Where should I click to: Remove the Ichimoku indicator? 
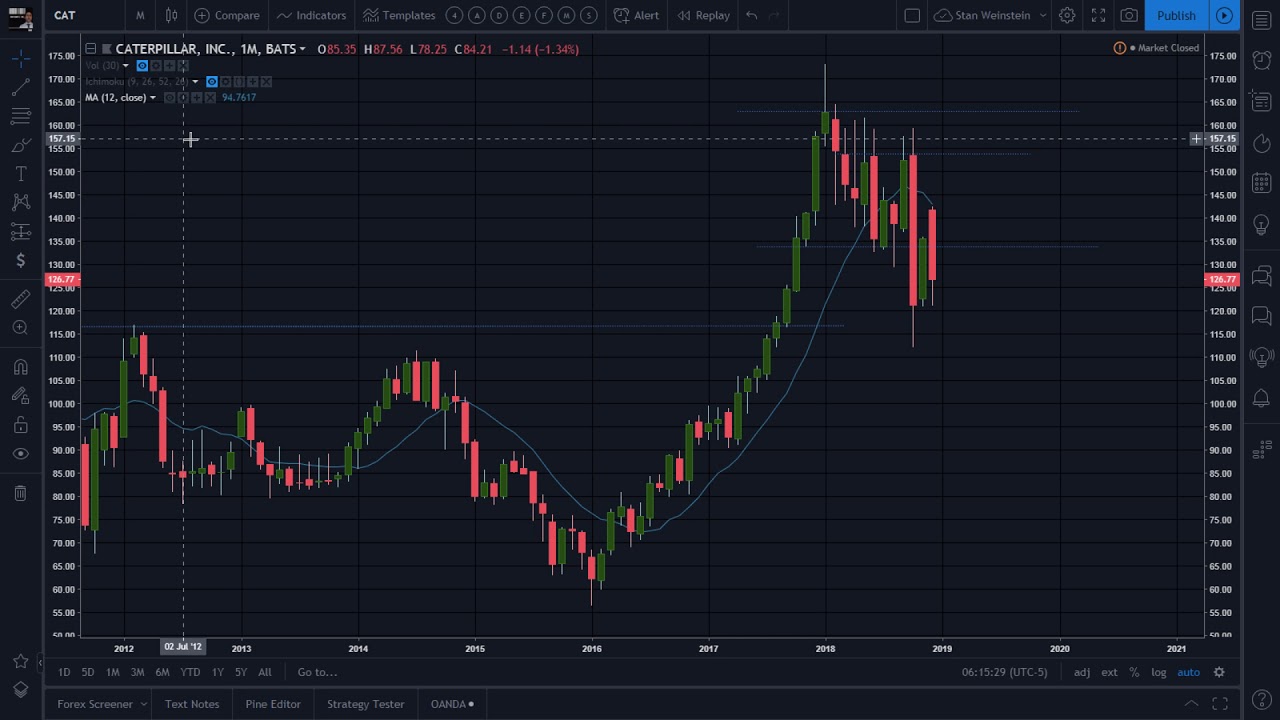point(266,82)
